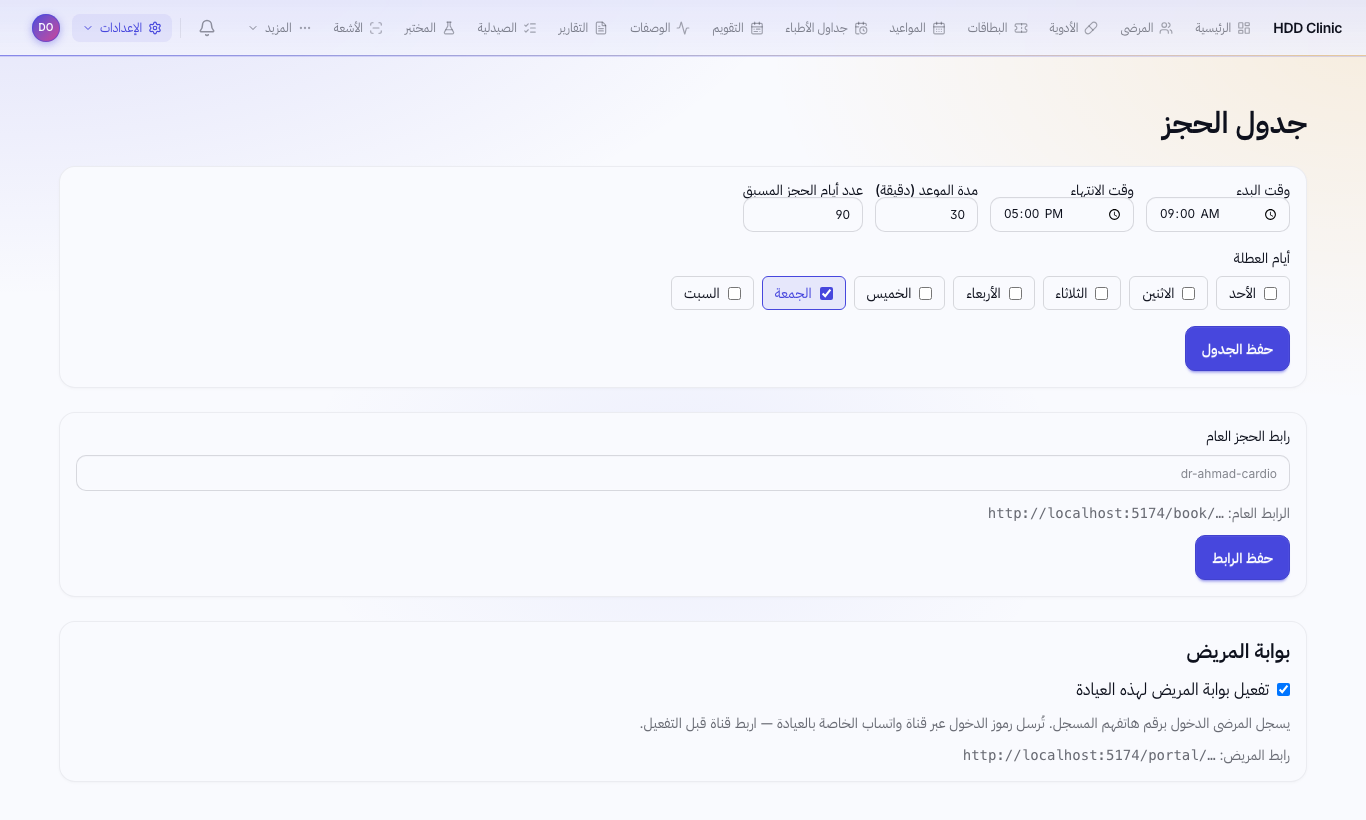Toggle the Saturday (السبت) holiday checkbox

pos(735,293)
